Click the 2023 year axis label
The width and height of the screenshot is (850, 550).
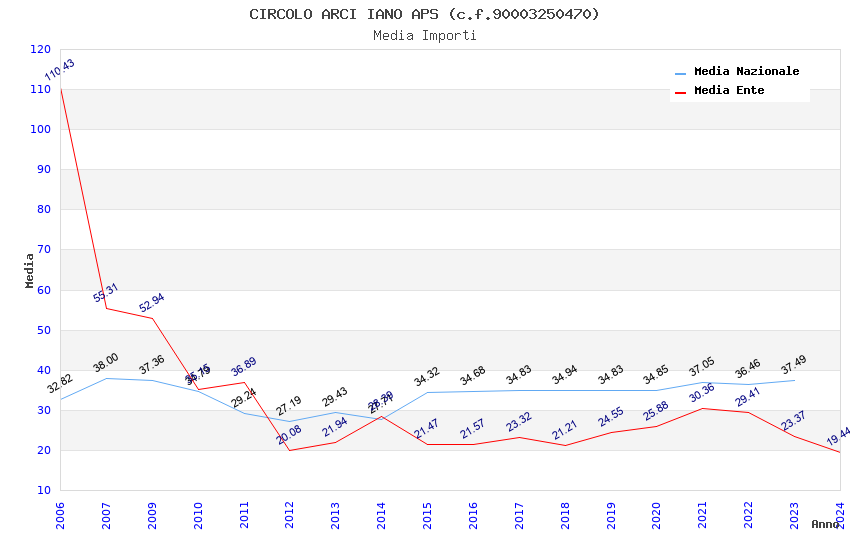[794, 515]
